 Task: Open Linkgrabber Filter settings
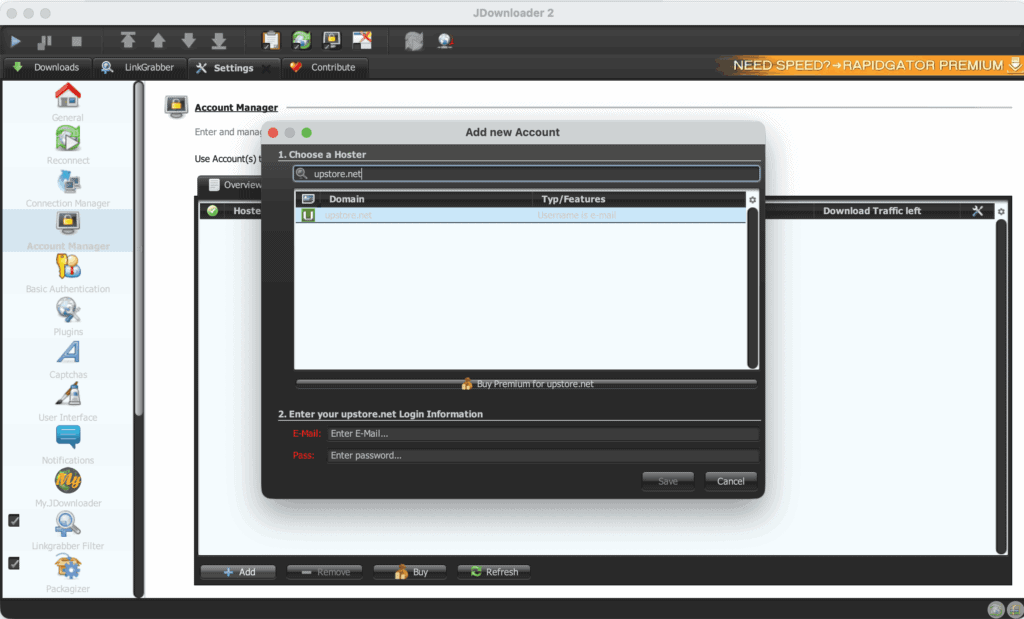(x=68, y=531)
